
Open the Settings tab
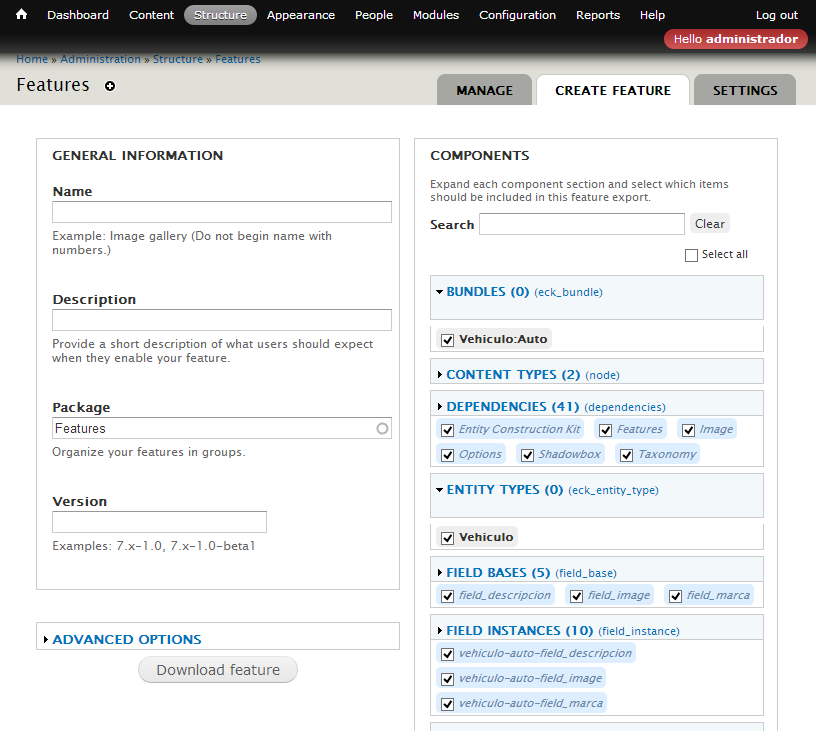tap(744, 90)
